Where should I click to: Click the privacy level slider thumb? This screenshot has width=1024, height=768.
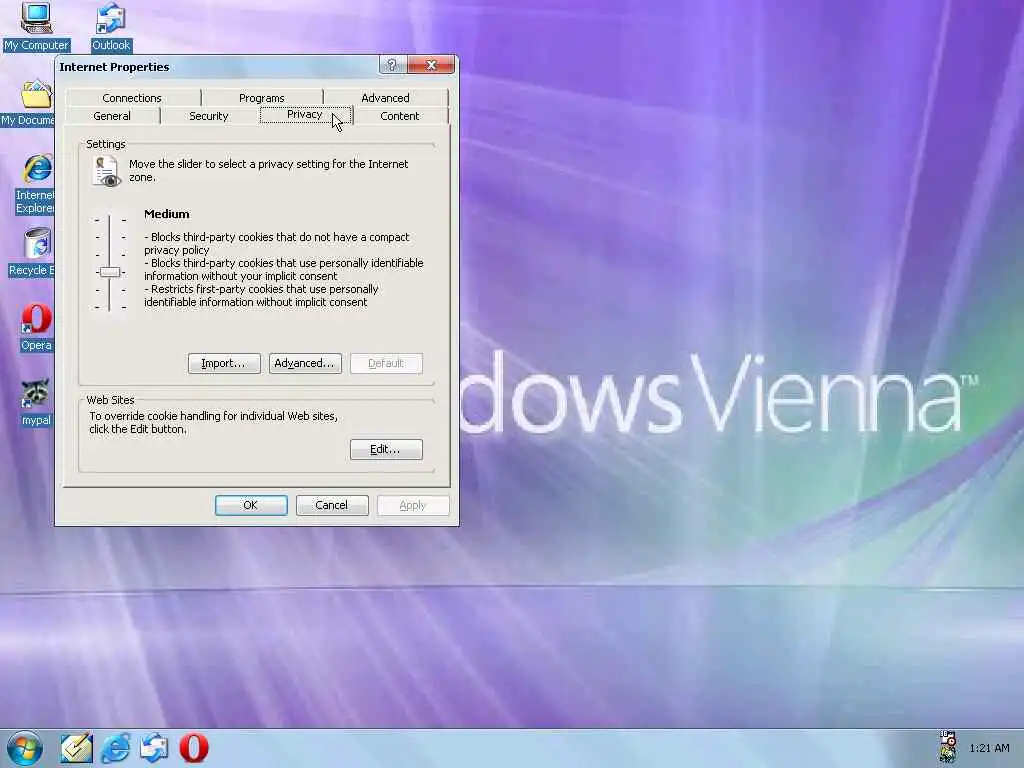click(110, 272)
